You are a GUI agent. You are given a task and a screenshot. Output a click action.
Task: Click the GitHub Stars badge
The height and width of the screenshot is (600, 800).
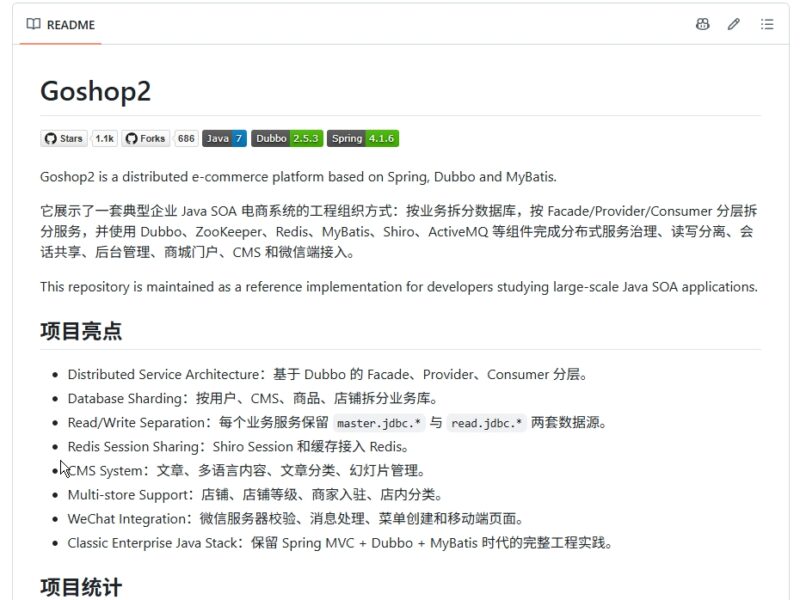click(x=64, y=138)
